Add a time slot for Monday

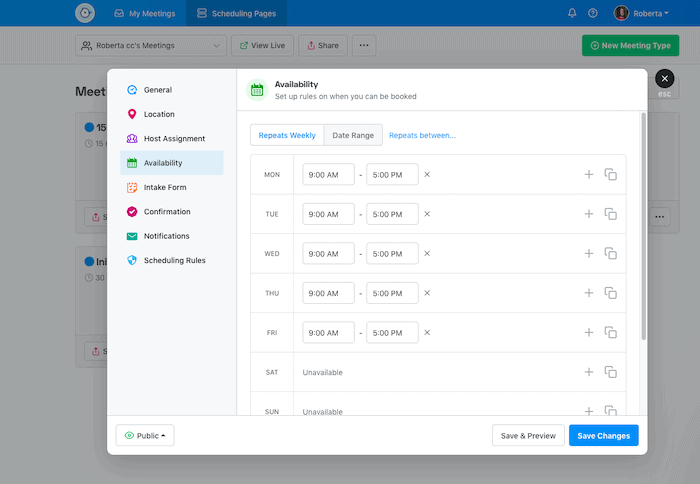point(589,175)
